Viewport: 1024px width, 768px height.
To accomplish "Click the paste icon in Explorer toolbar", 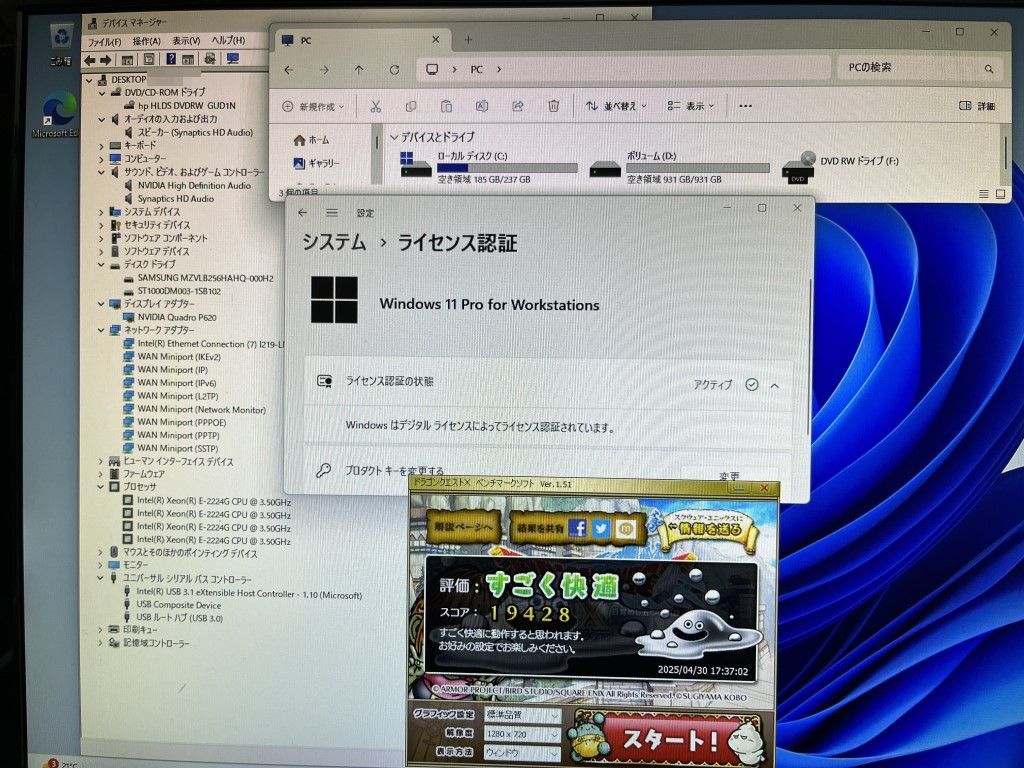I will click(447, 106).
